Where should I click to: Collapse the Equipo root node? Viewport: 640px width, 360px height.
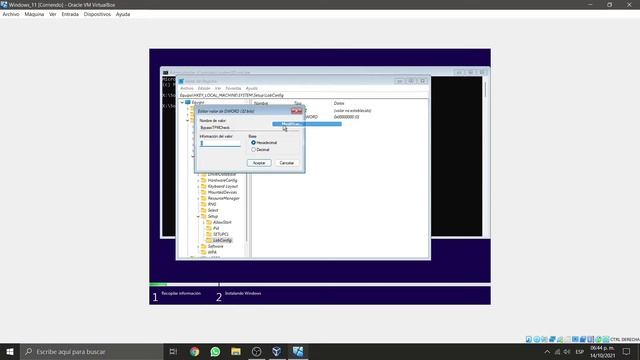[182, 102]
